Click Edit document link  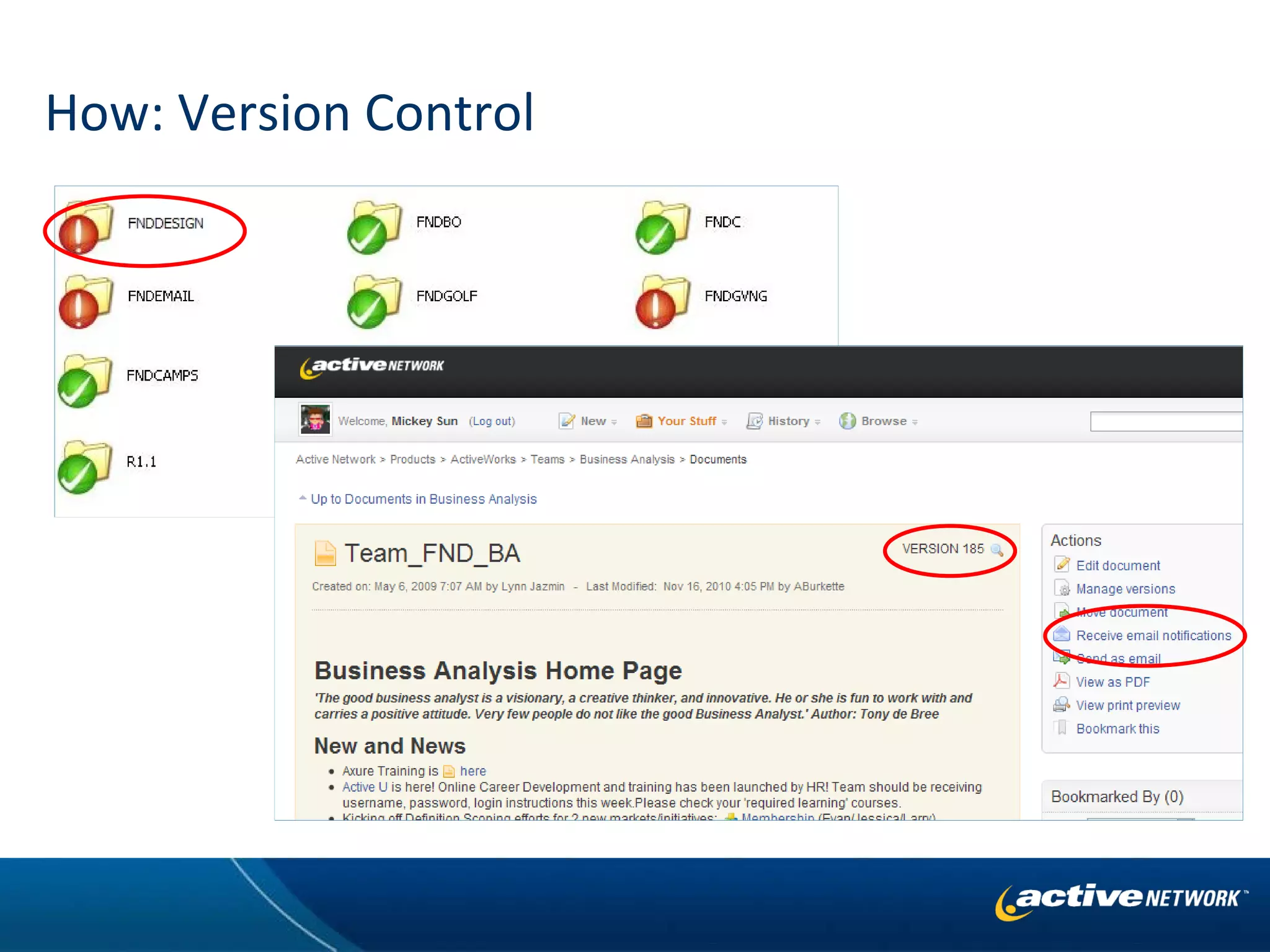click(1118, 565)
